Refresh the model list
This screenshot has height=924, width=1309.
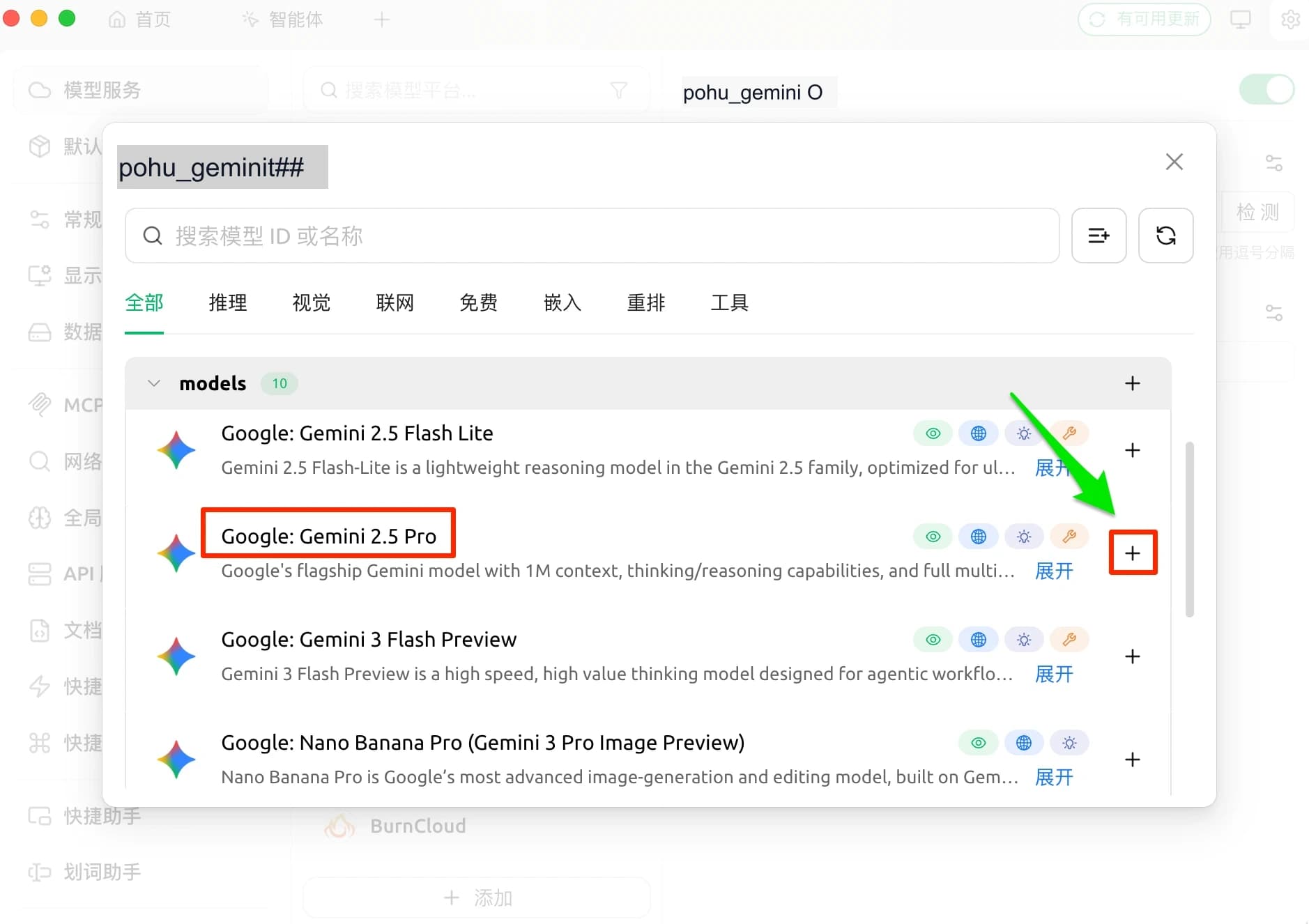[1166, 236]
